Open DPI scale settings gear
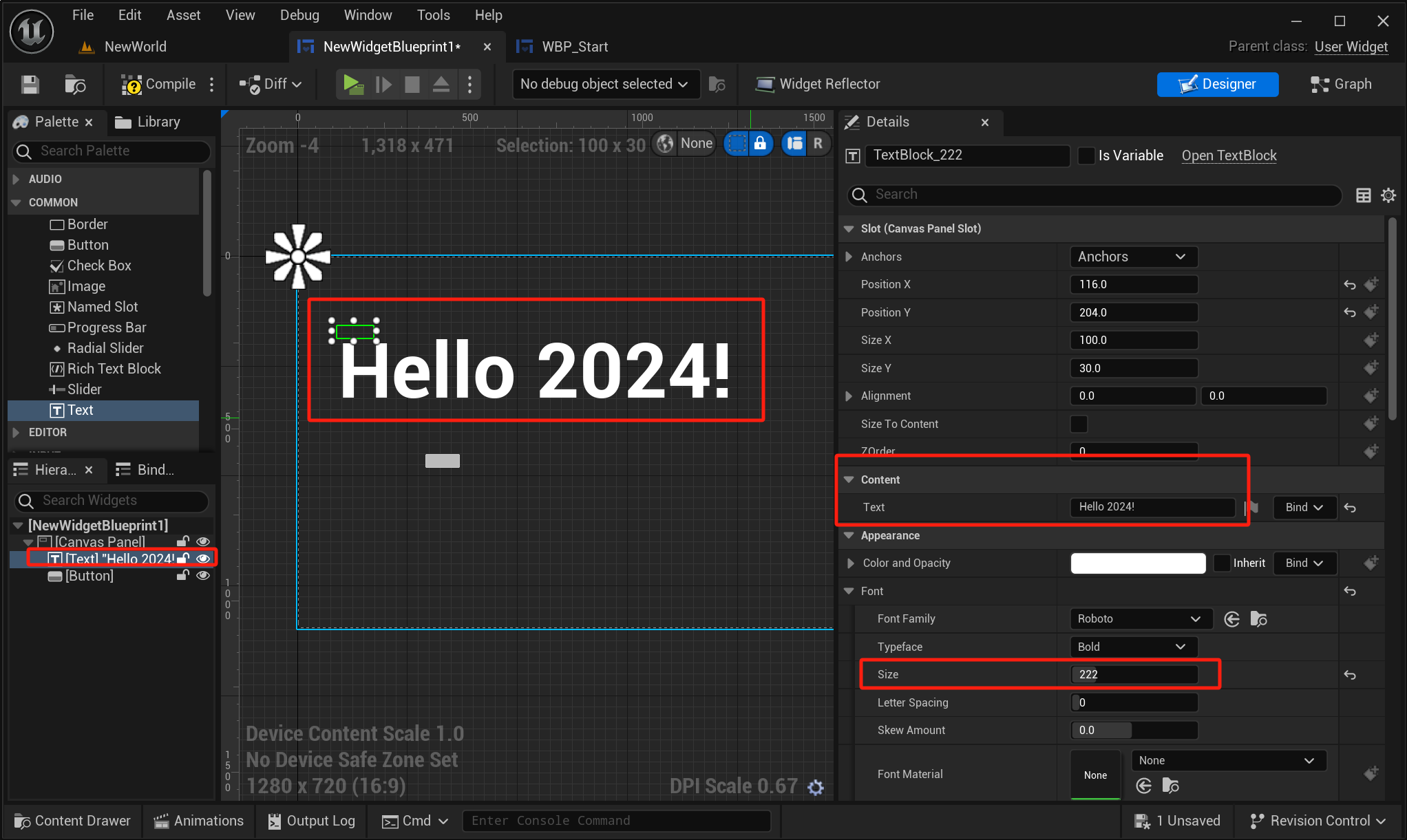The height and width of the screenshot is (840, 1407). (816, 787)
